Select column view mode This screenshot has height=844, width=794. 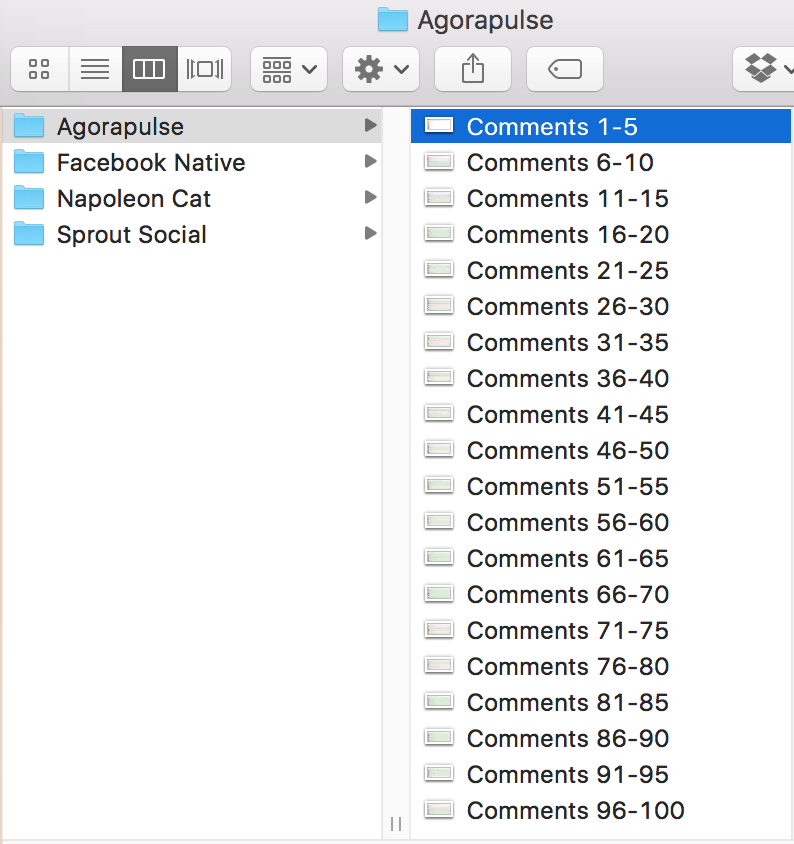click(149, 69)
